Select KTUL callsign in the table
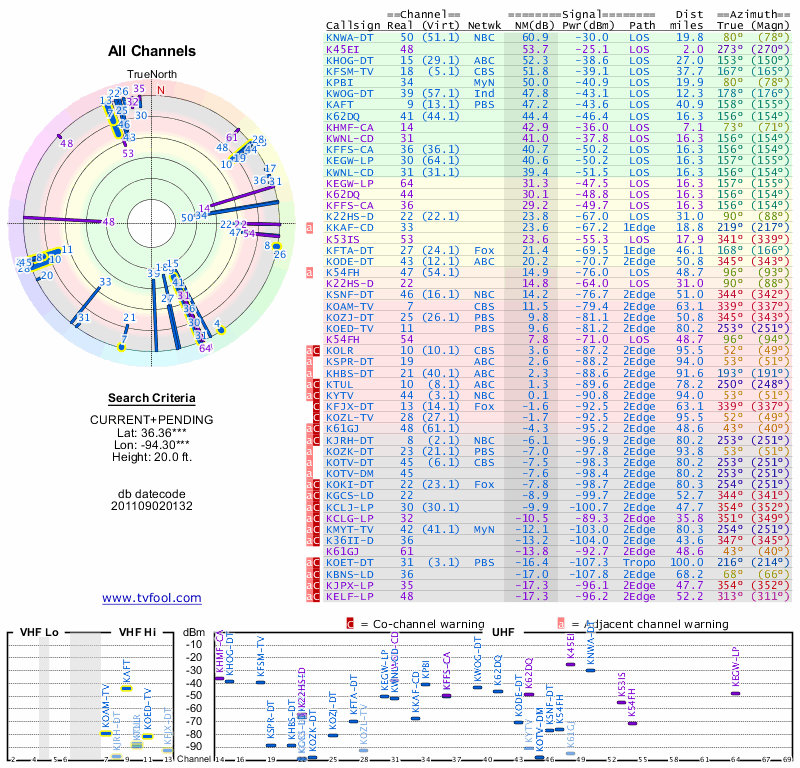800x768 pixels. pyautogui.click(x=339, y=385)
